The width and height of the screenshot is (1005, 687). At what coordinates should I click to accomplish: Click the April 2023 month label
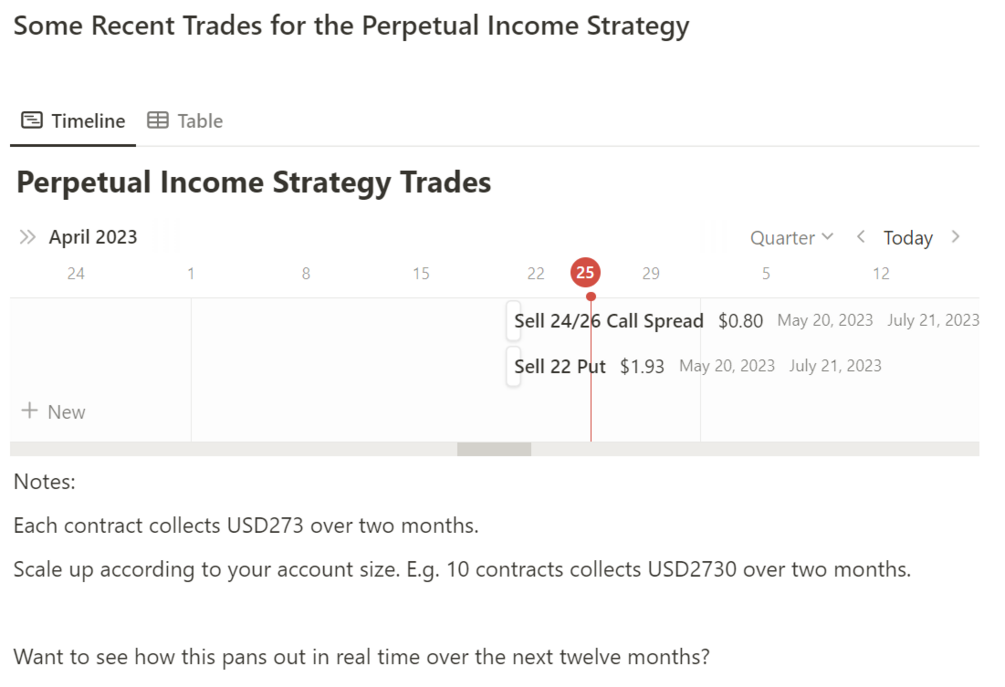pyautogui.click(x=93, y=237)
